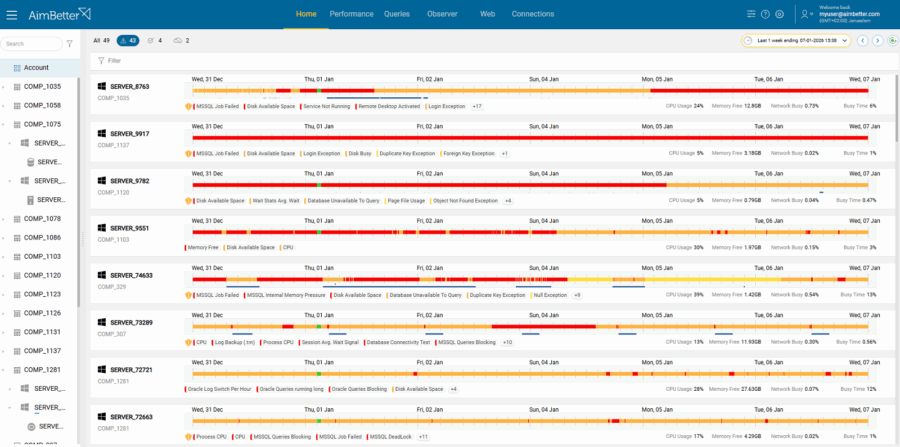Toggle the filter chip showing 4
Image resolution: width=900 pixels, height=447 pixels.
click(154, 40)
